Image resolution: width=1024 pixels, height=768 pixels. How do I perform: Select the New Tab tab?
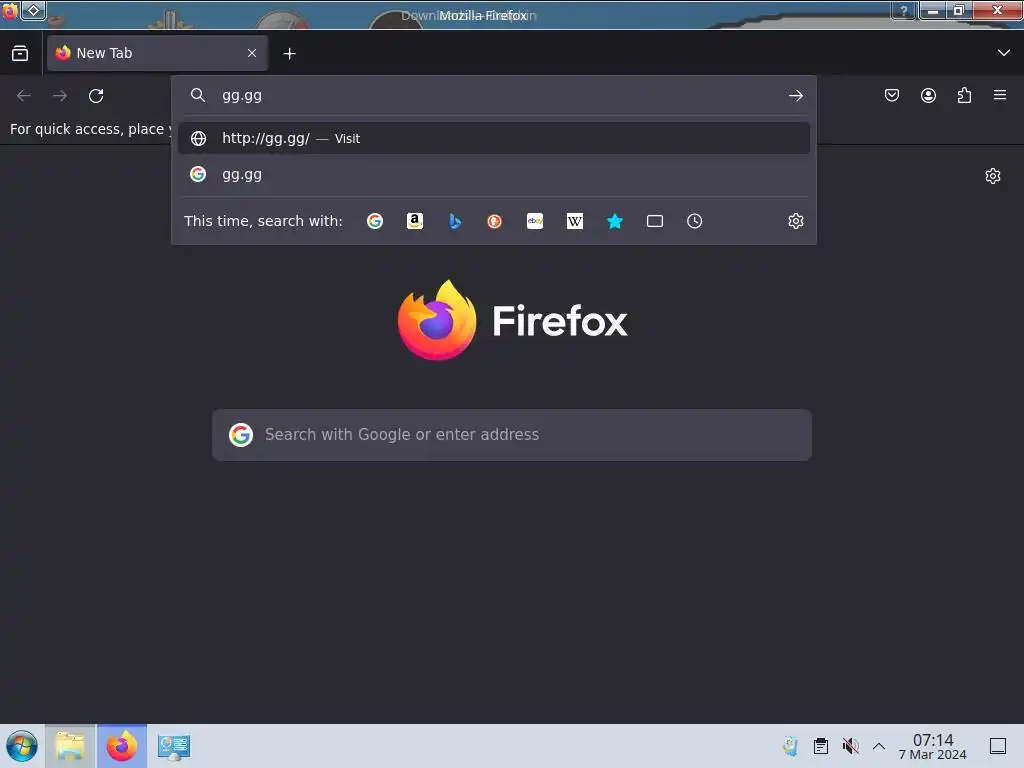157,54
